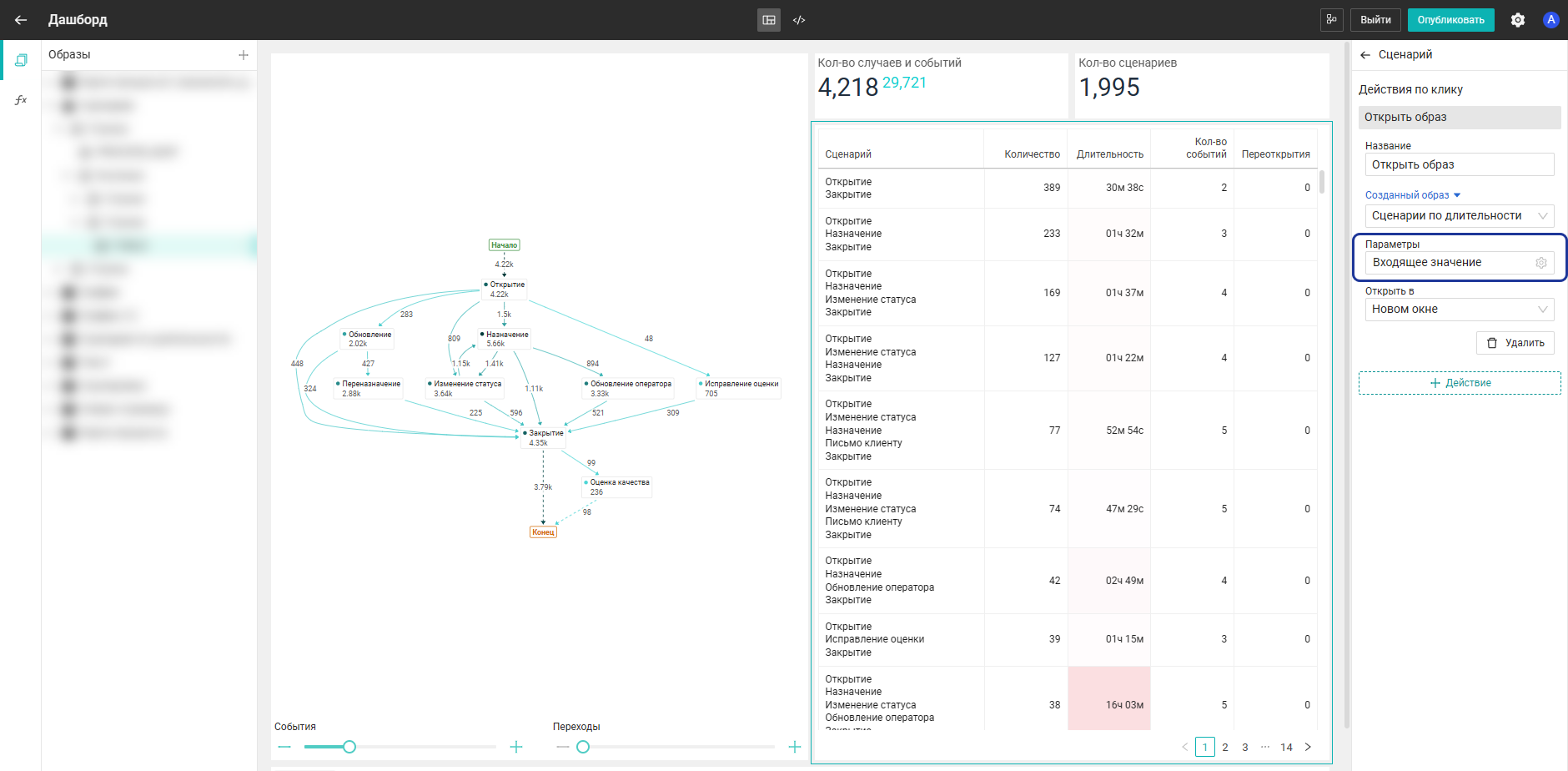The width and height of the screenshot is (1568, 771).
Task: Select the Изменение статуса node
Action: [465, 389]
